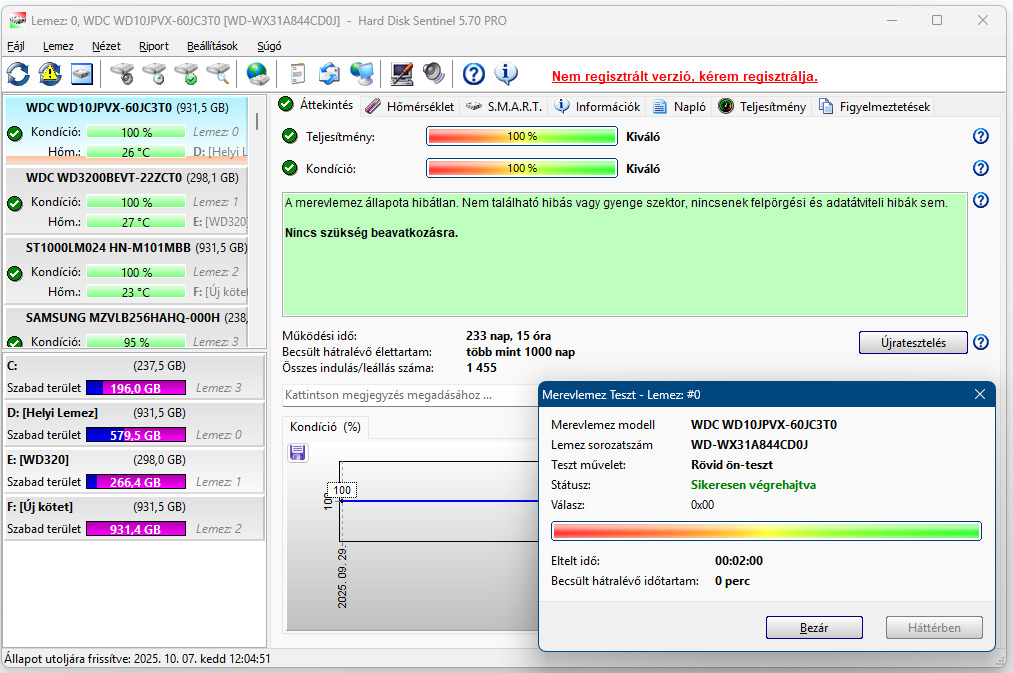Open the Riport menu
The image size is (1013, 673).
154,47
